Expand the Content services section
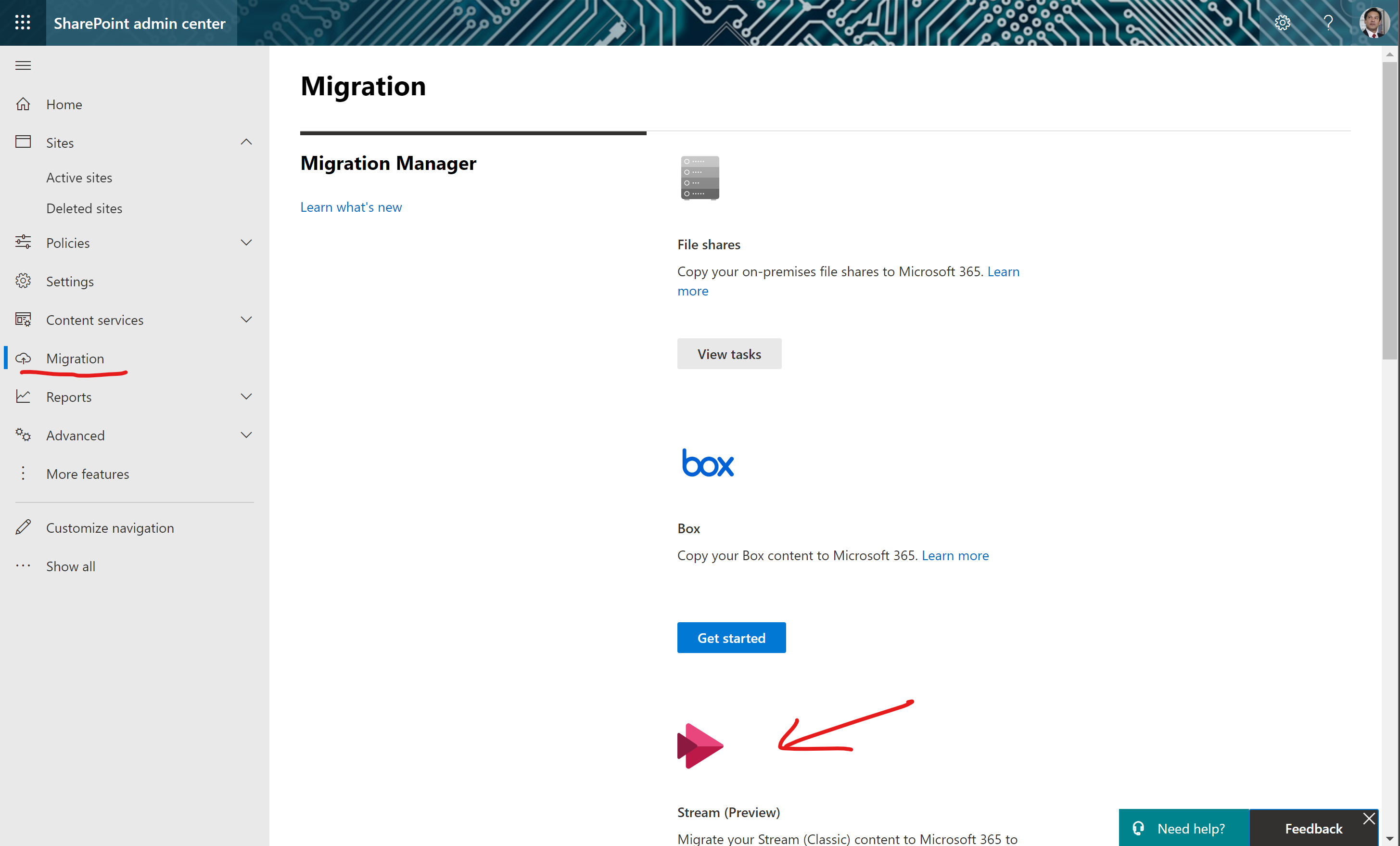Image resolution: width=1400 pixels, height=846 pixels. click(x=246, y=320)
